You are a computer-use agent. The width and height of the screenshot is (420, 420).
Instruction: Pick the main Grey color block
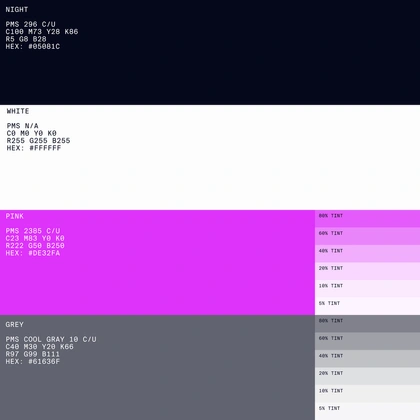point(157,367)
